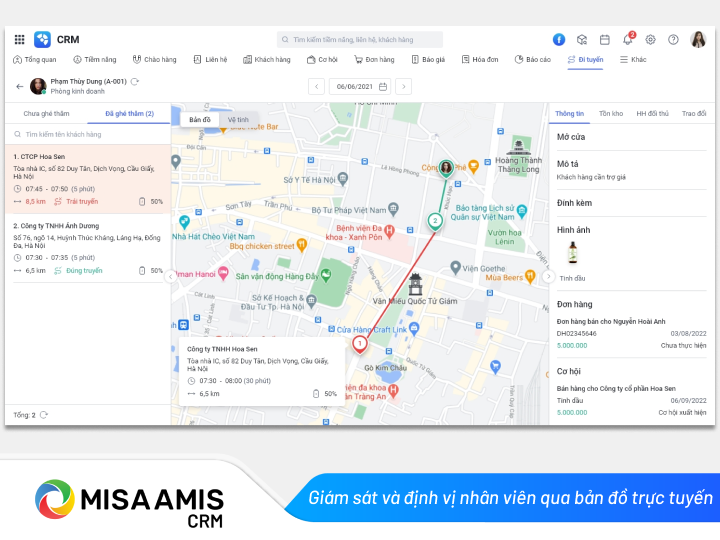Switch map to Bản đồ view
Screen dimensions: 720x540
[200, 120]
